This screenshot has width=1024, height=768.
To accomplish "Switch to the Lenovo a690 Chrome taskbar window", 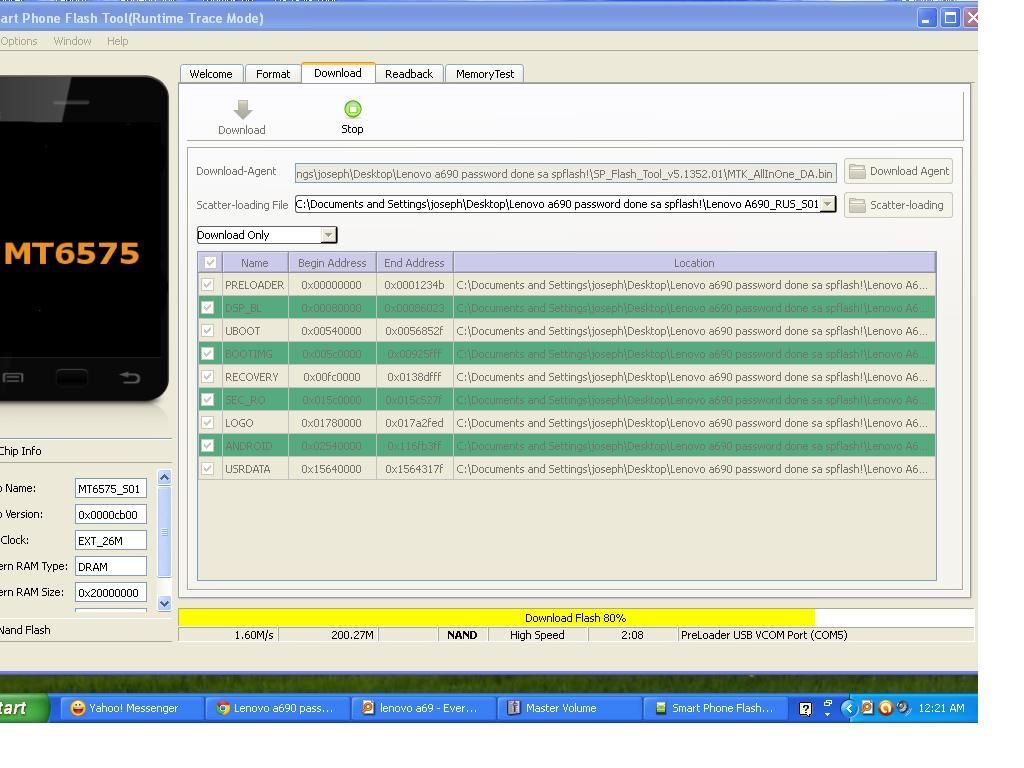I will coord(274,708).
